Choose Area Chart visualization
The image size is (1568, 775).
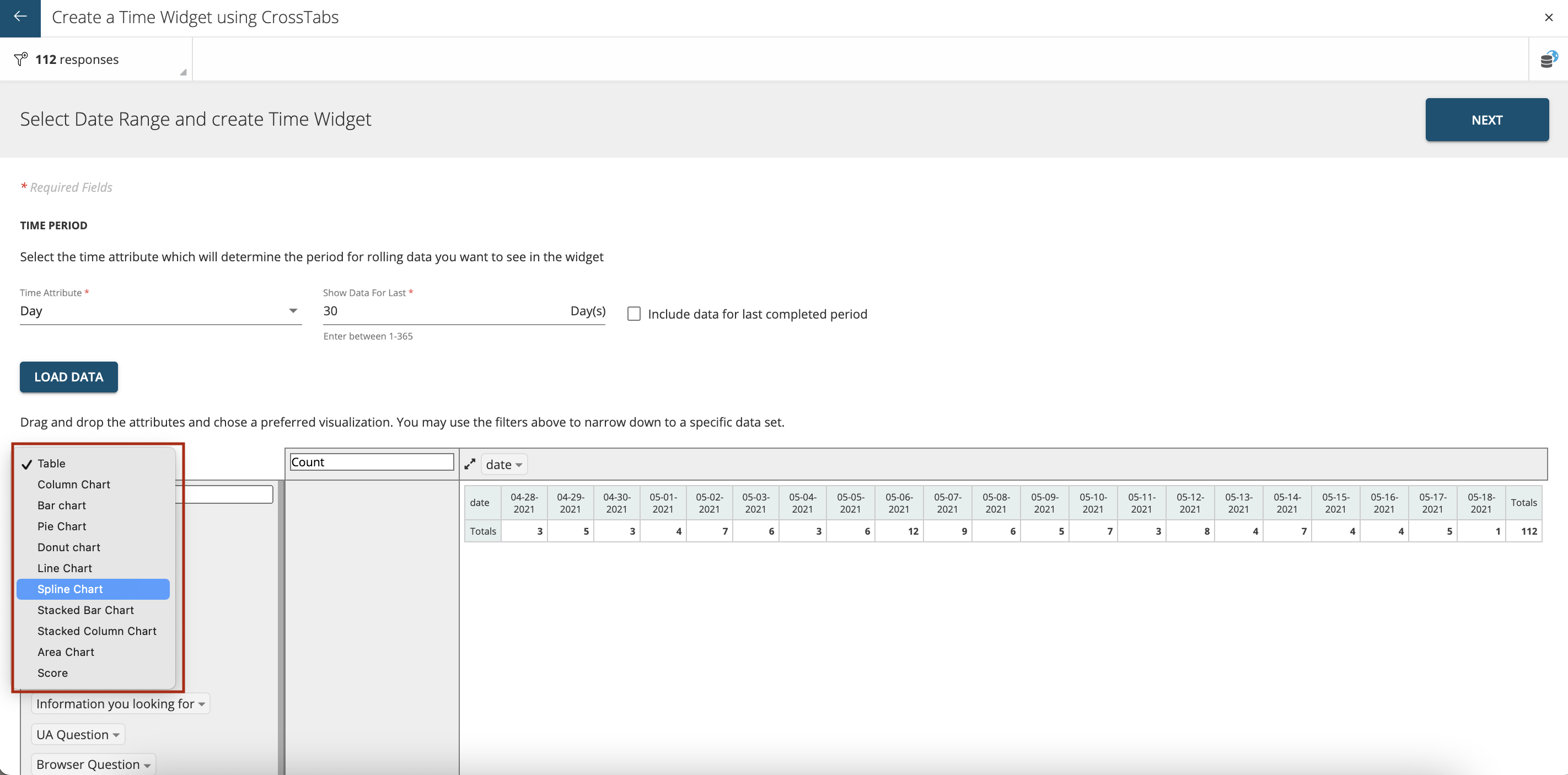[x=93, y=652]
